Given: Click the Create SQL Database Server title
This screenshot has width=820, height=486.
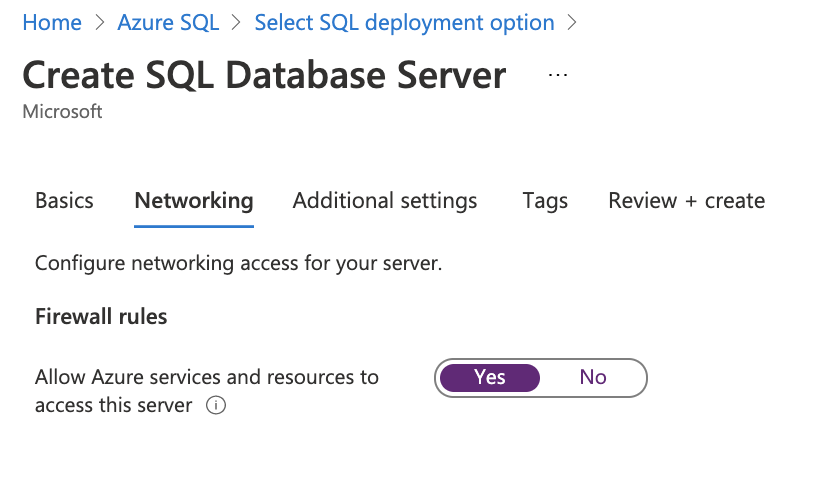Looking at the screenshot, I should point(264,75).
